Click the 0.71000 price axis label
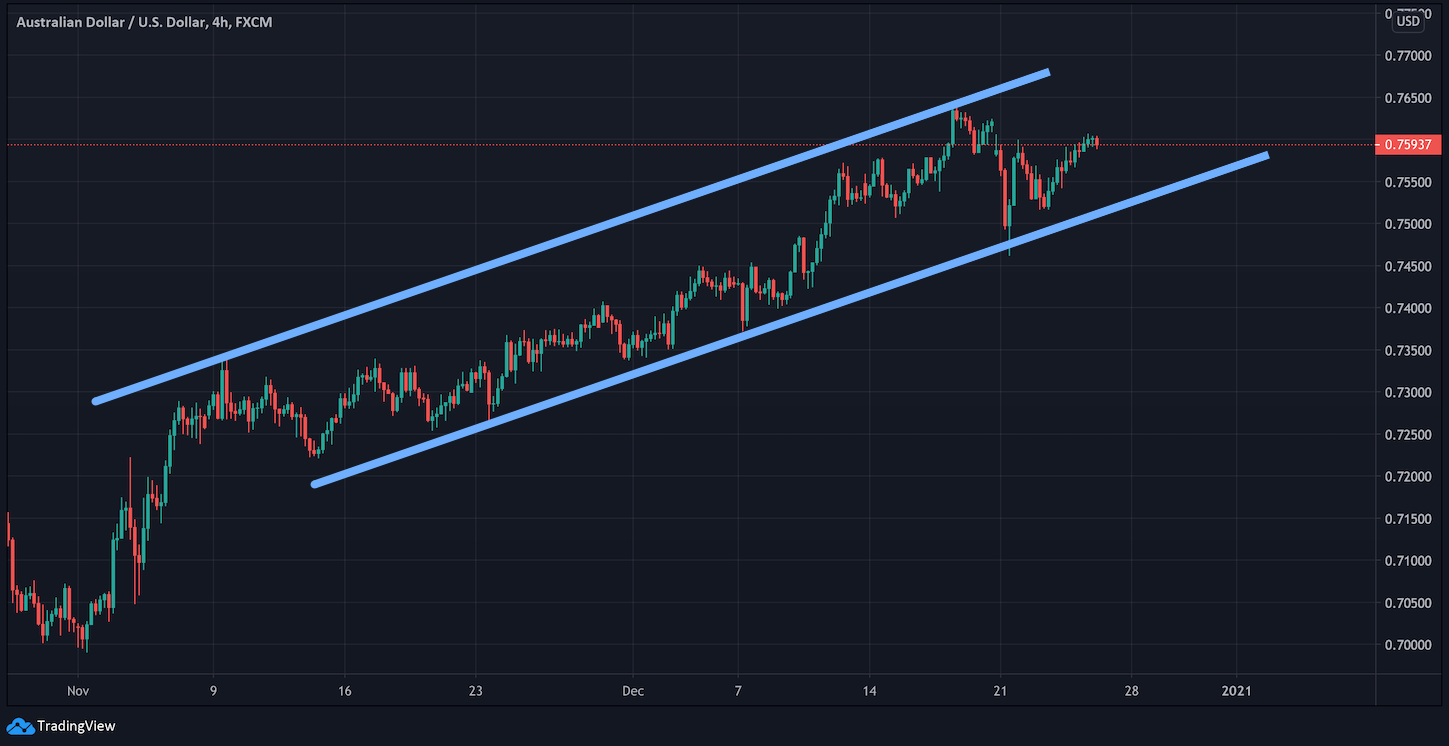The height and width of the screenshot is (746, 1449). [x=1408, y=560]
